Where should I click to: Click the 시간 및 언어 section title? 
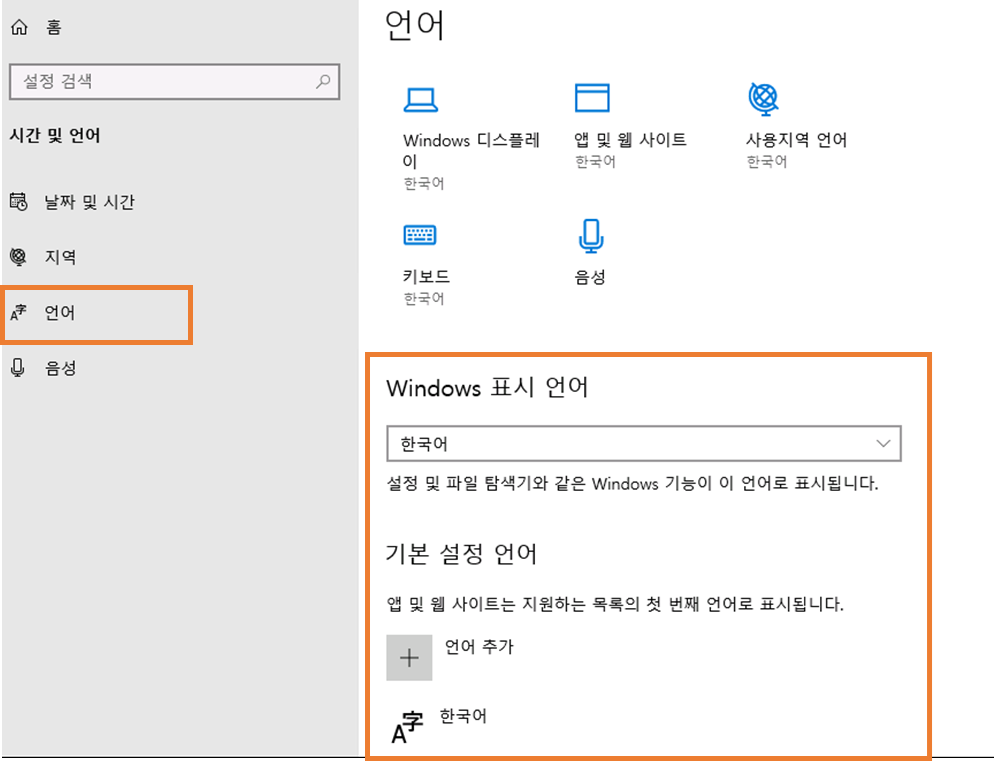tap(55, 135)
